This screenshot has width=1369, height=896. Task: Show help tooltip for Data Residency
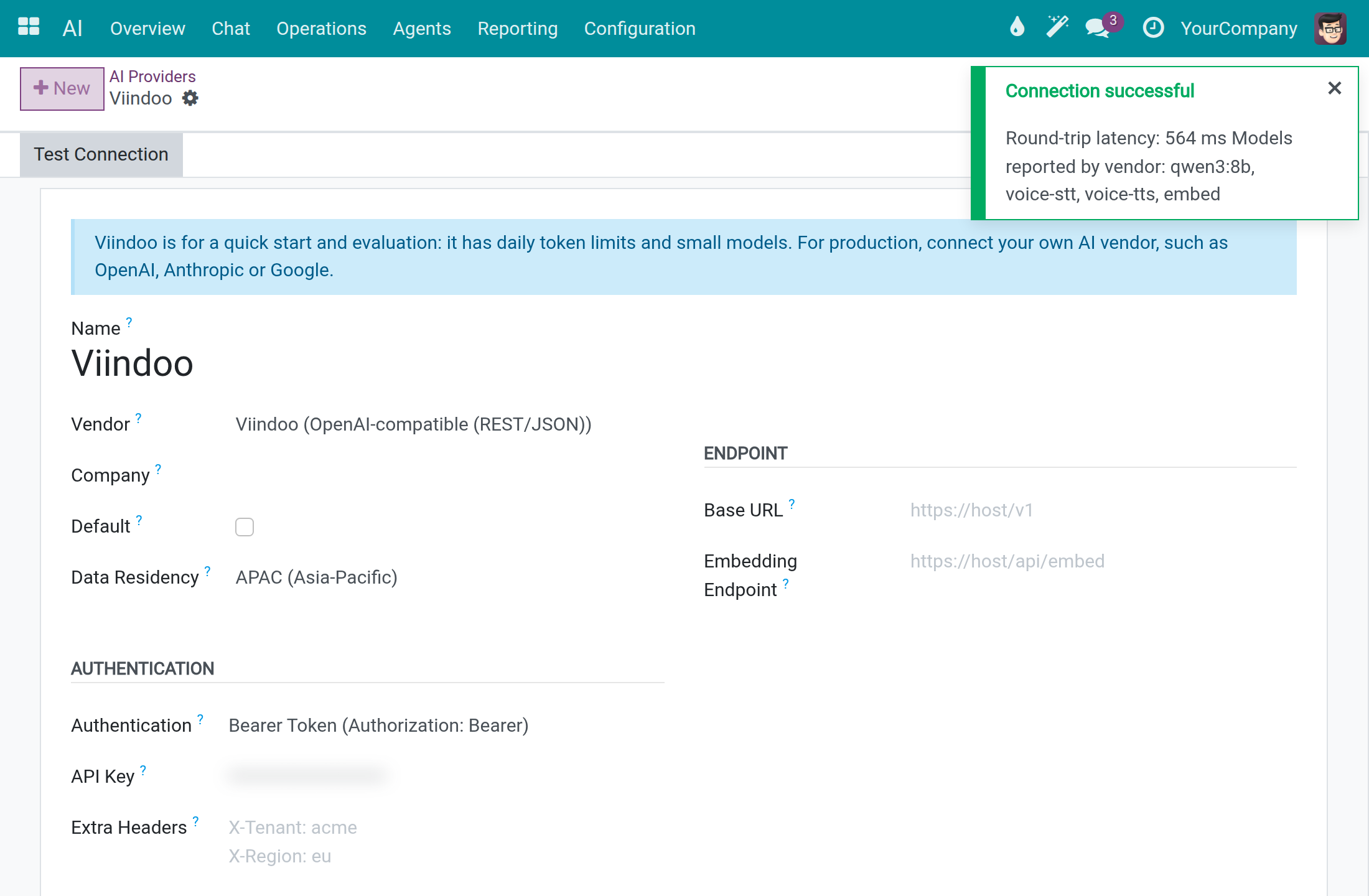(x=207, y=571)
